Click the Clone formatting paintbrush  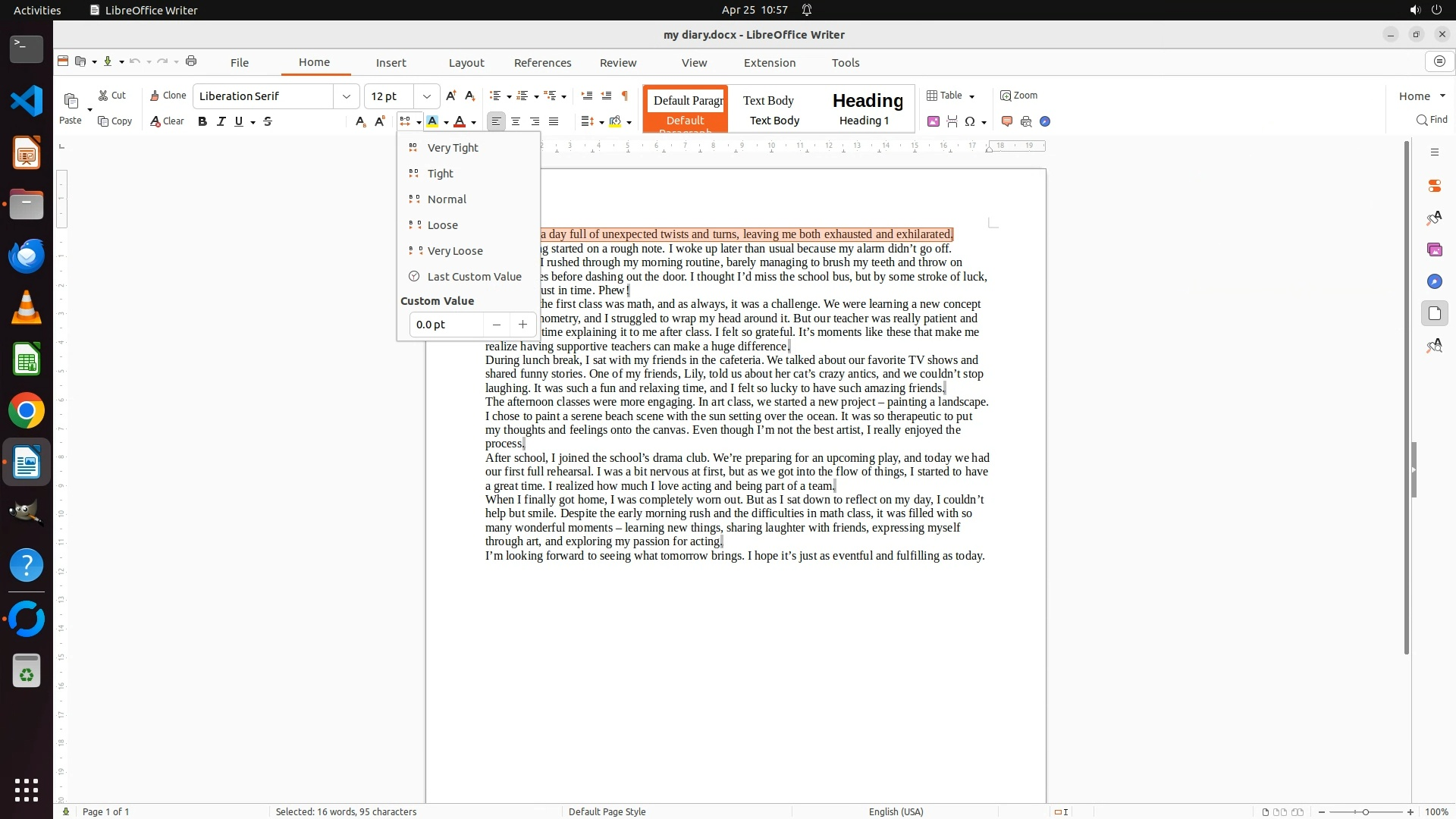(x=168, y=96)
